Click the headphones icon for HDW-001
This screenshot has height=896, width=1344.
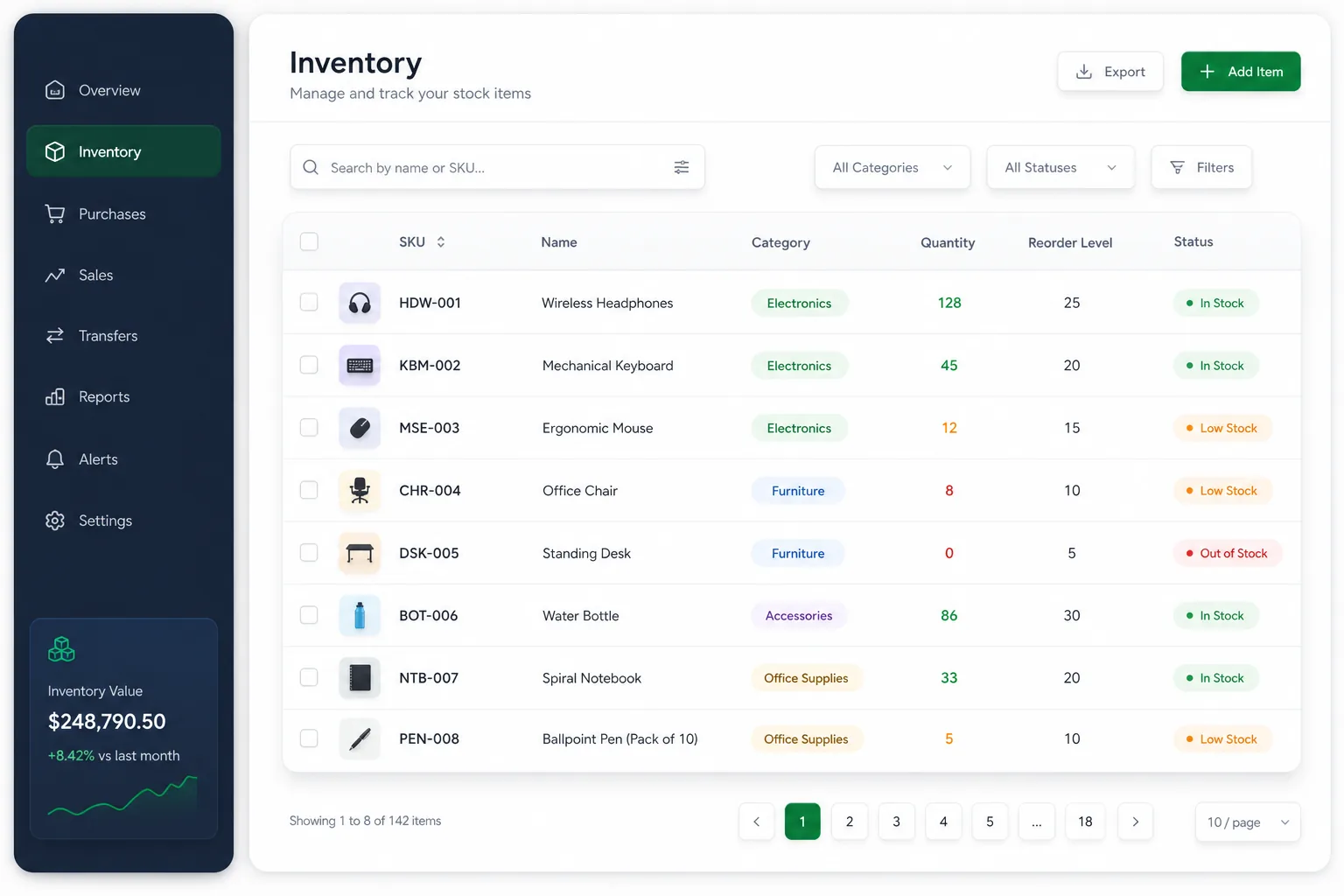360,304
